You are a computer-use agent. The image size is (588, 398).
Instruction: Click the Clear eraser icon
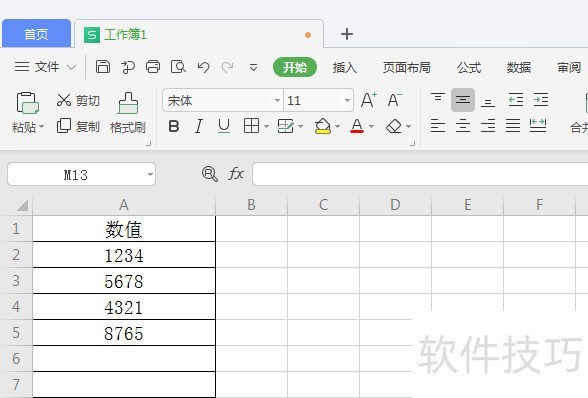[394, 126]
